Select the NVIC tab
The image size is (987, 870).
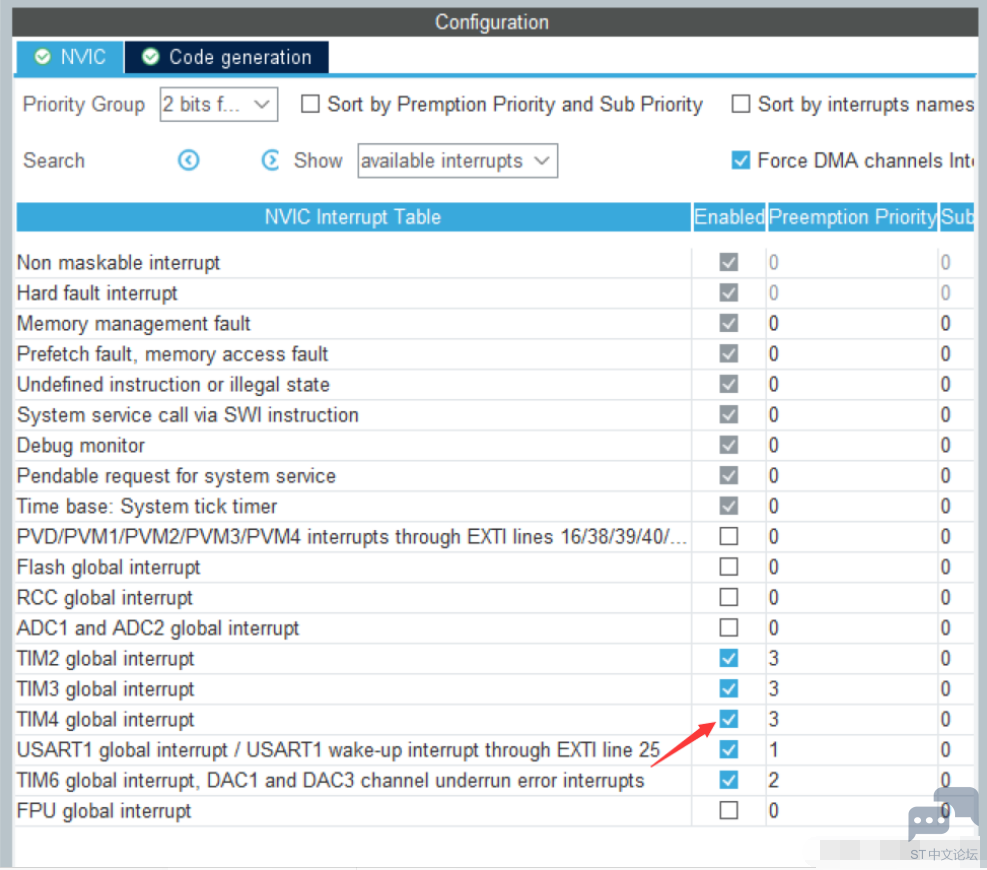point(70,57)
